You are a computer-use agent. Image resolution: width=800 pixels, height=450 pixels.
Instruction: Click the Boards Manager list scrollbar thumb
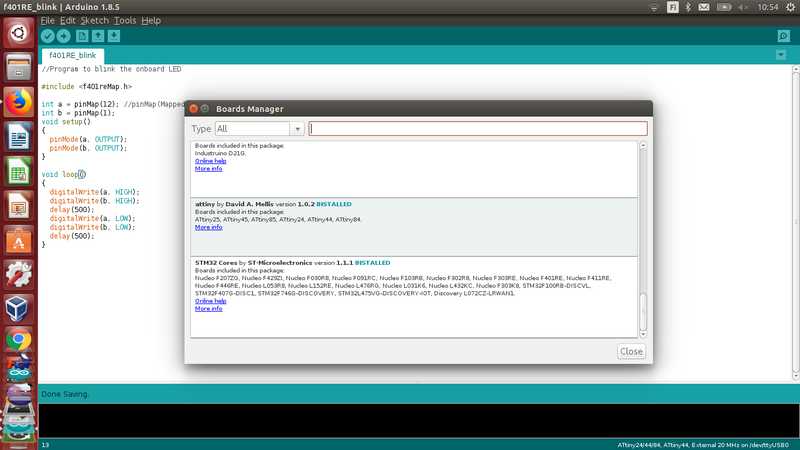point(643,311)
